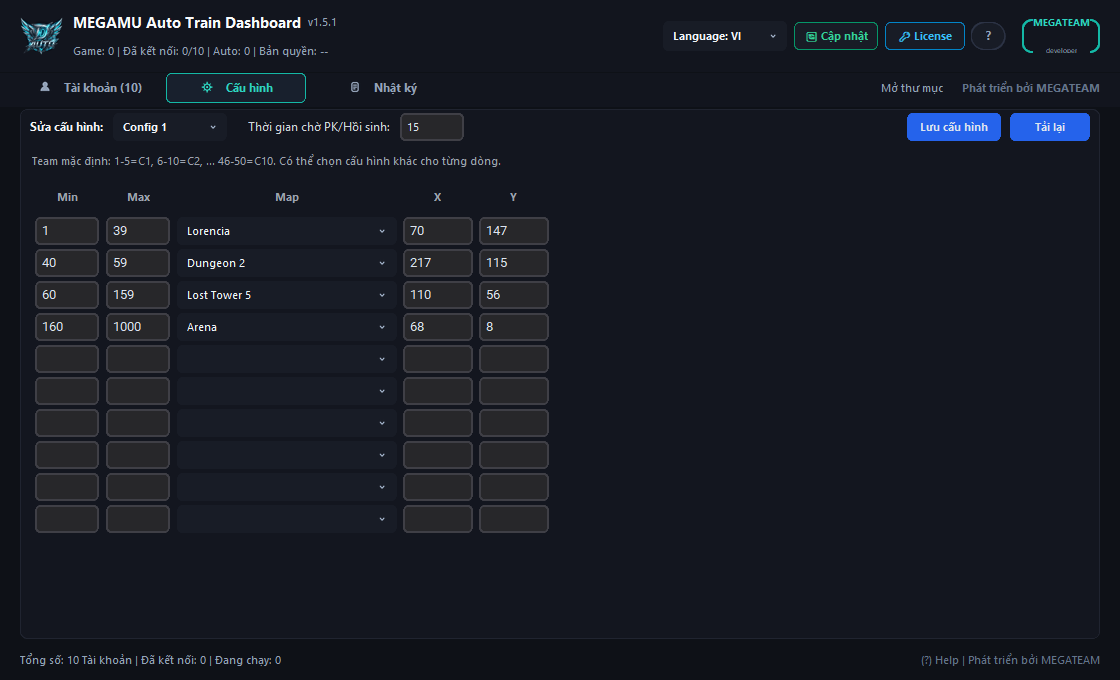Click the person icon beside Tài khoản
Image resolution: width=1120 pixels, height=680 pixels.
[x=45, y=86]
